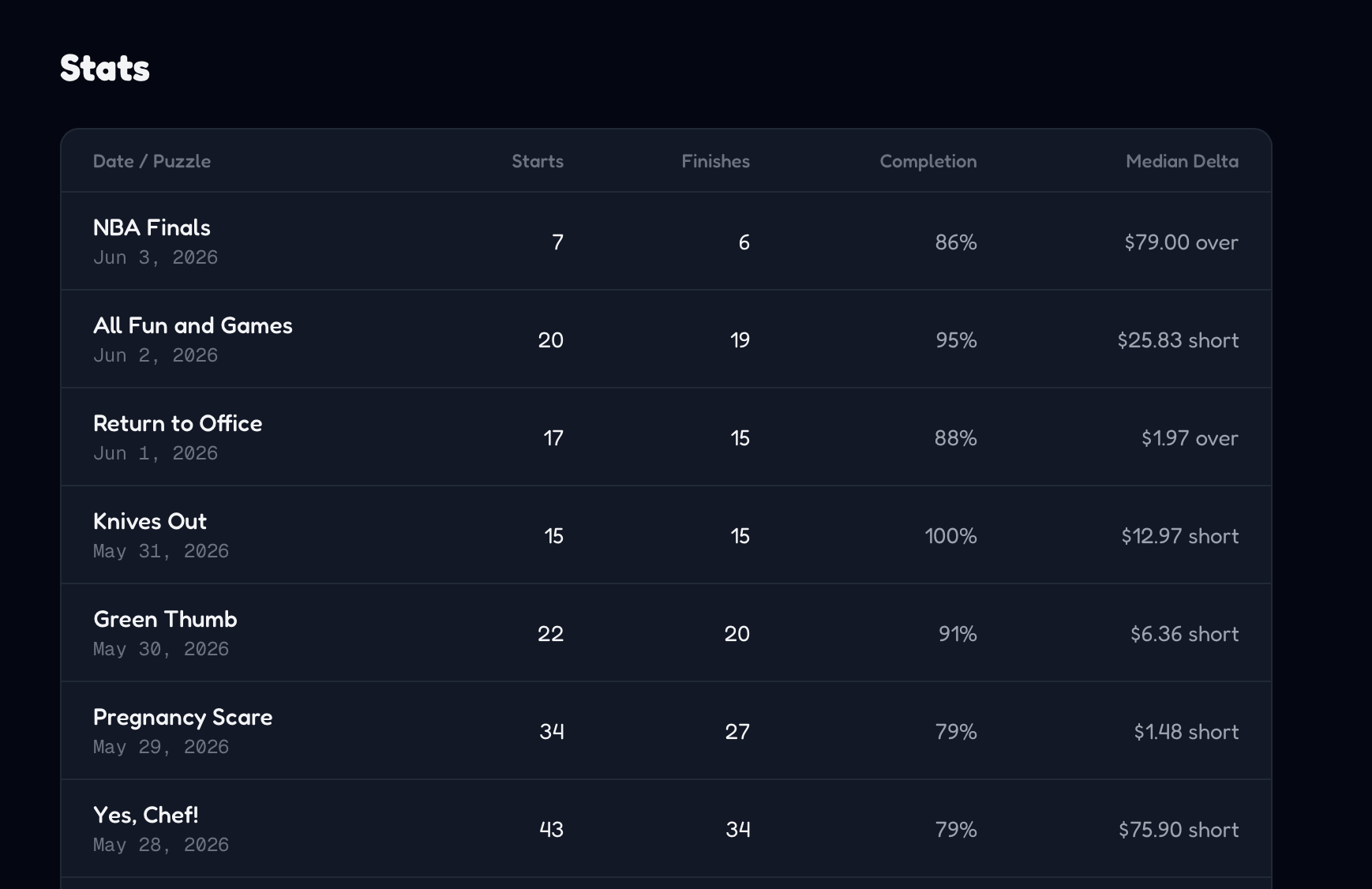
Task: Open the NBA Finals puzzle row
Action: pyautogui.click(x=666, y=242)
